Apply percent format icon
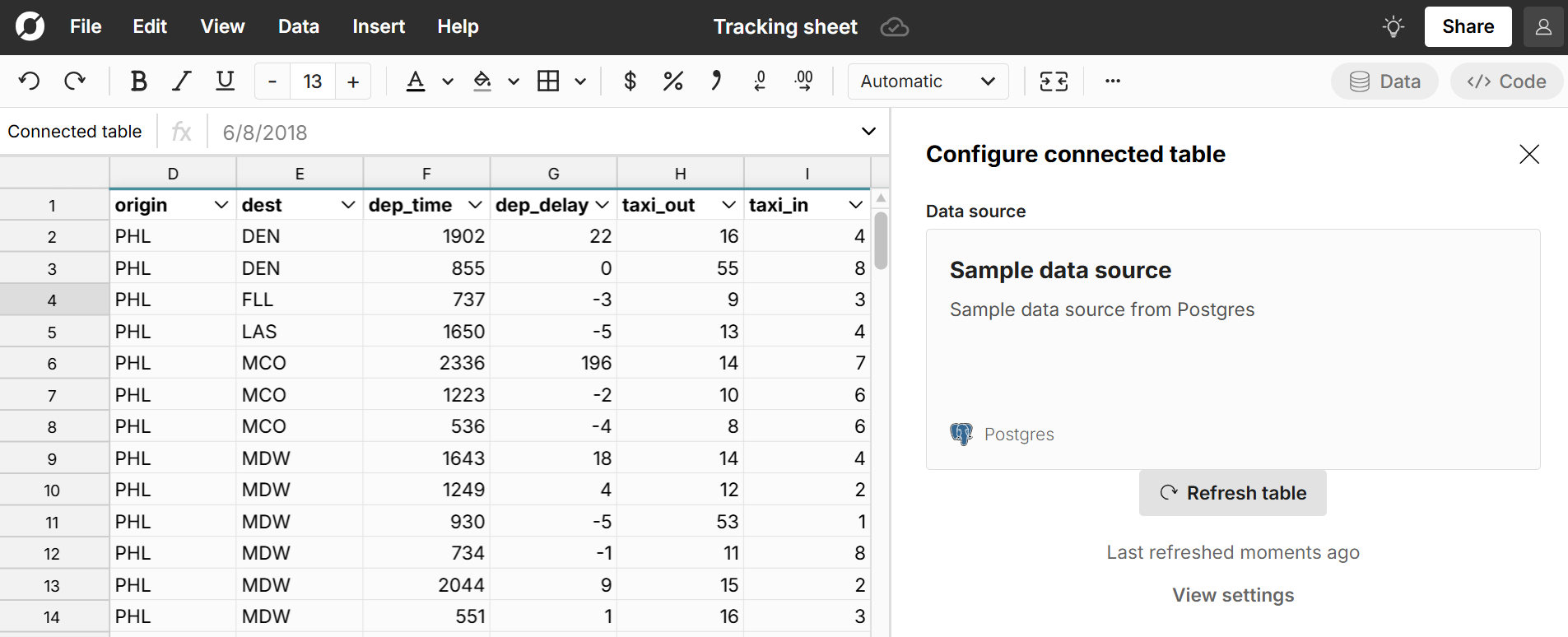 point(672,81)
